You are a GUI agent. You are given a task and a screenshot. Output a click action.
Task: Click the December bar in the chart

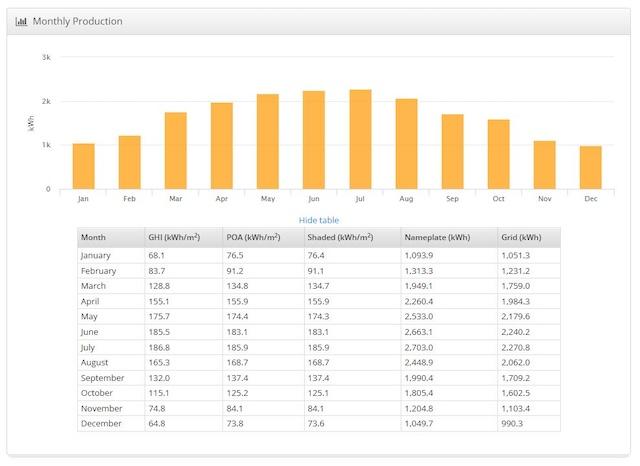[x=590, y=167]
